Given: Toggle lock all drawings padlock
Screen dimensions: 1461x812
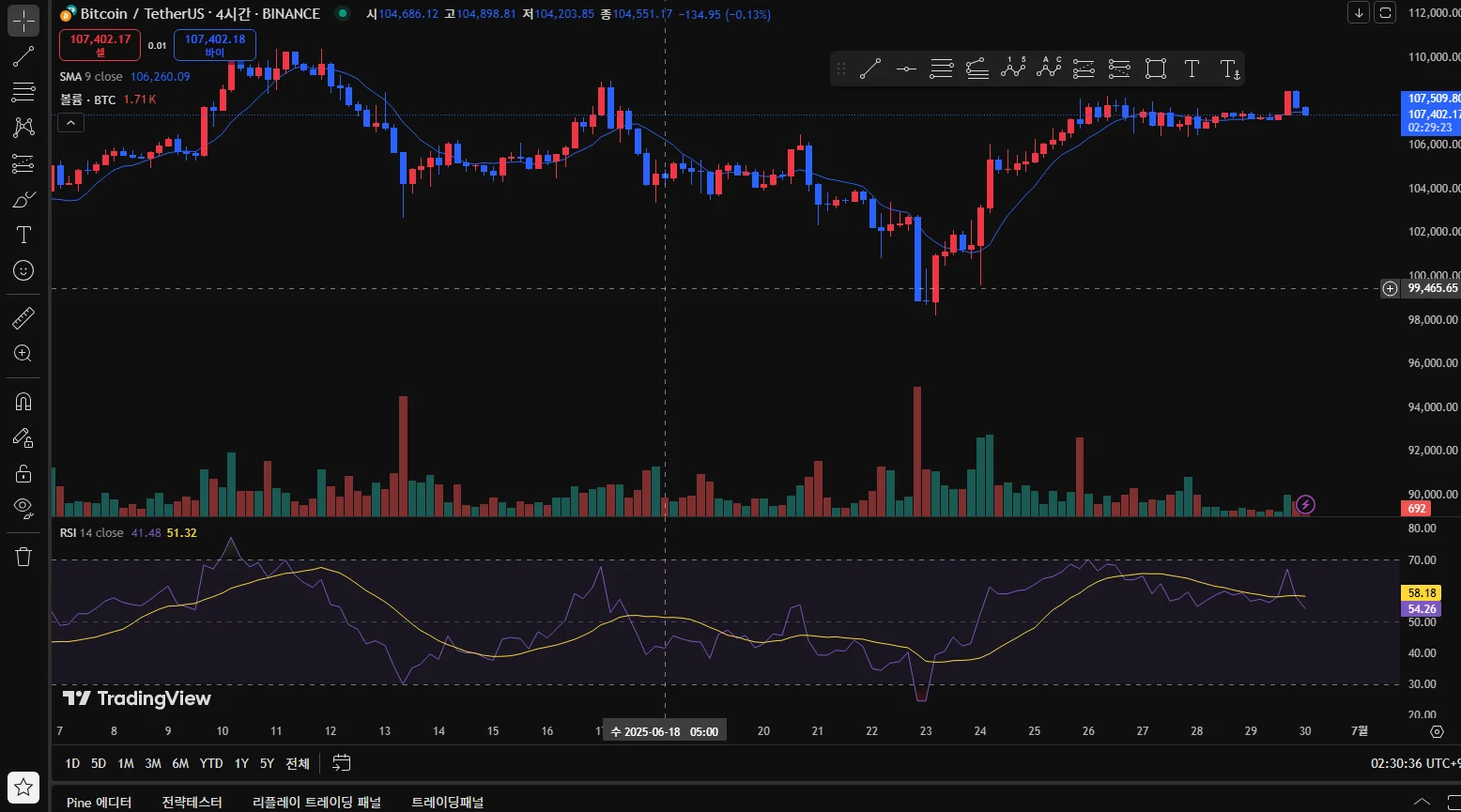Looking at the screenshot, I should [x=23, y=472].
